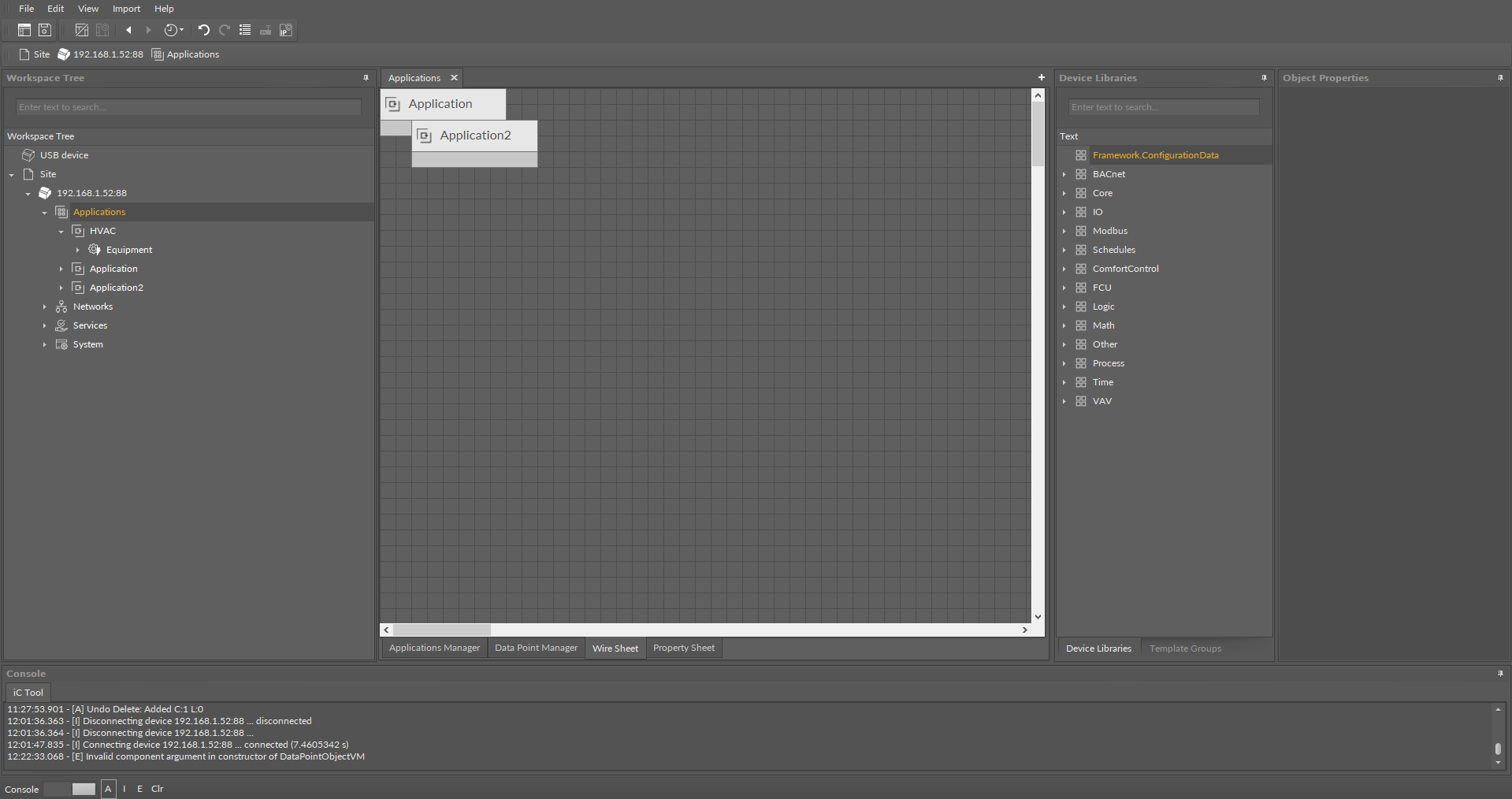Click the undo arrow toolbar icon
Image resolution: width=1512 pixels, height=799 pixels.
click(203, 30)
